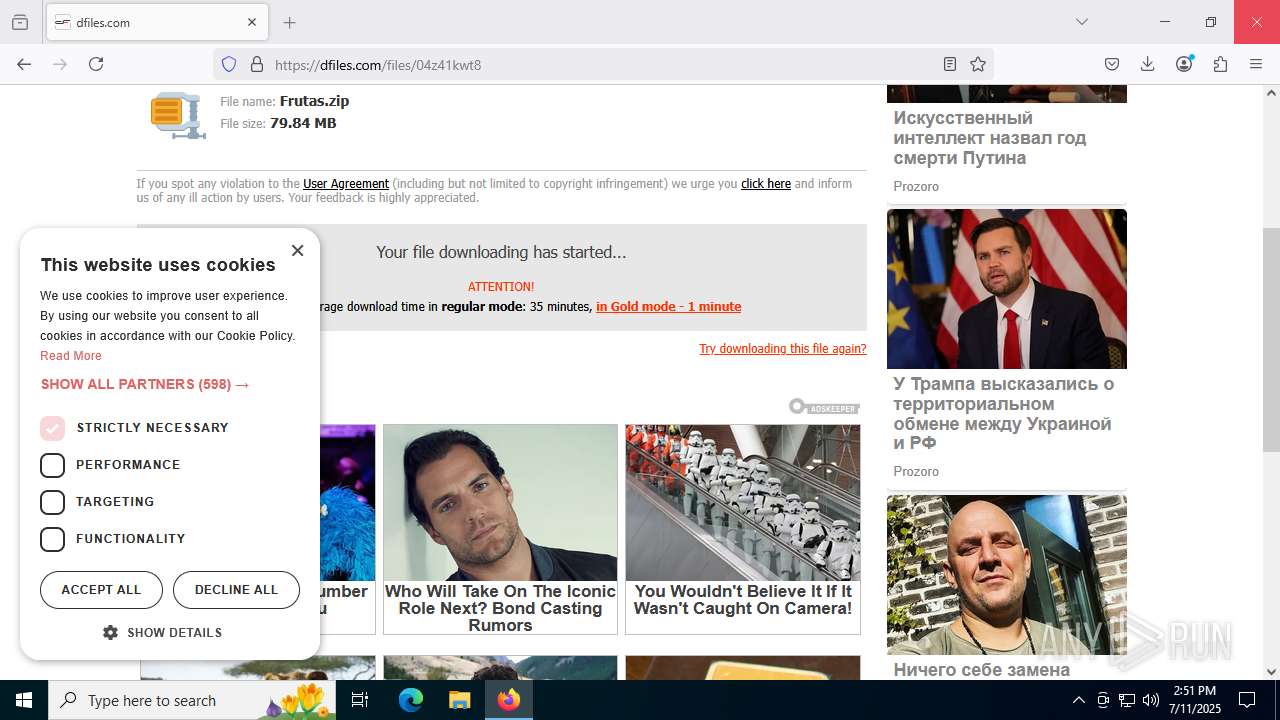Viewport: 1280px width, 720px height.
Task: Open the 'in Gold mode - 1 minute' link
Action: pyautogui.click(x=668, y=307)
